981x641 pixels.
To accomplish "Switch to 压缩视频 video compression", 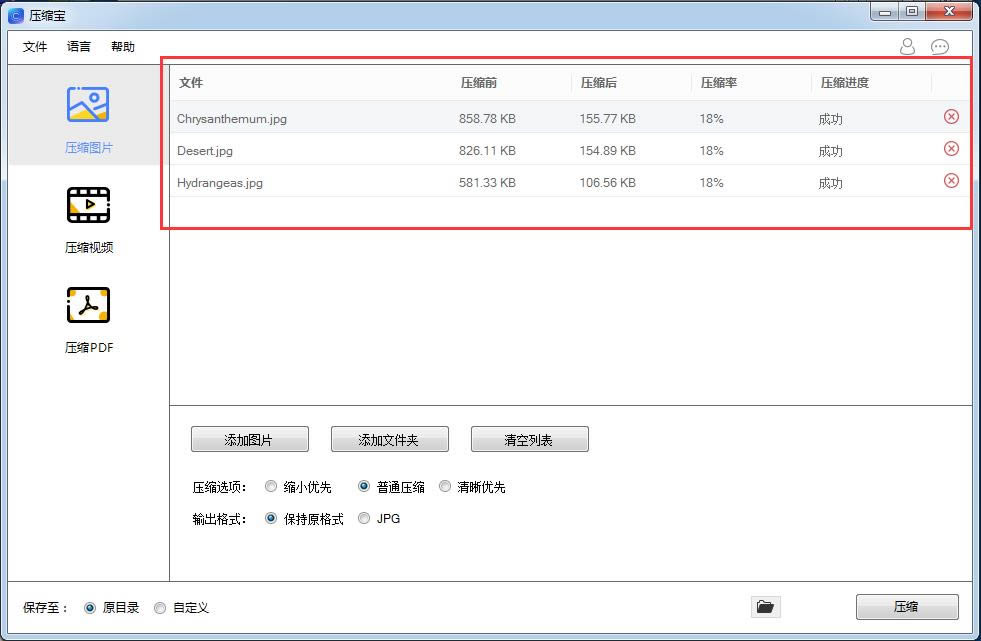I will 88,220.
